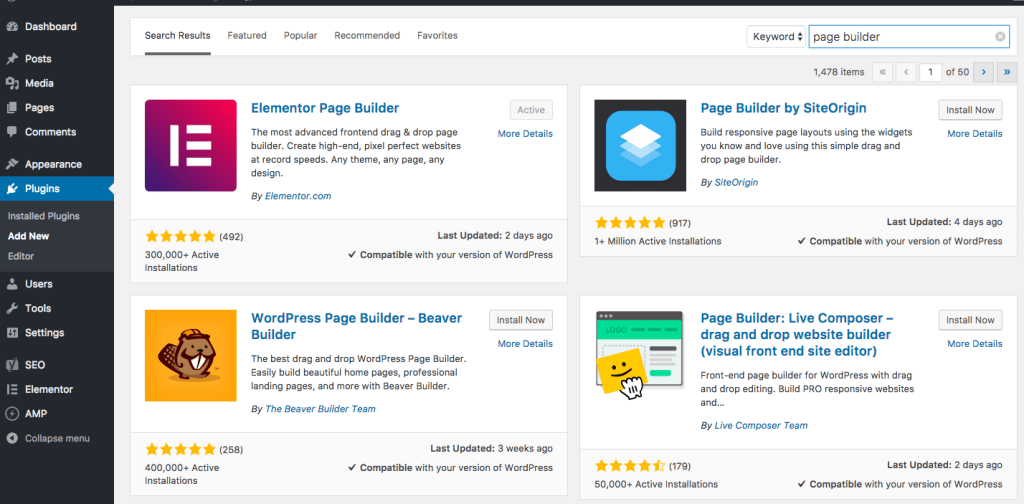Visit the SiteOrigin author link
Image resolution: width=1024 pixels, height=504 pixels.
(737, 183)
